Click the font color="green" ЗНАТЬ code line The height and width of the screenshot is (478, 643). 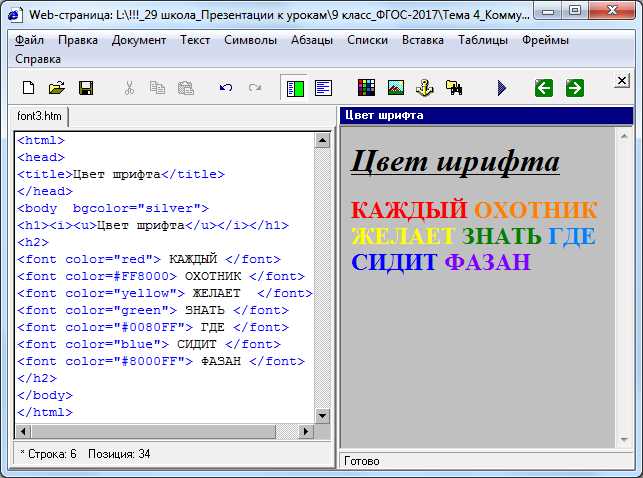[153, 311]
